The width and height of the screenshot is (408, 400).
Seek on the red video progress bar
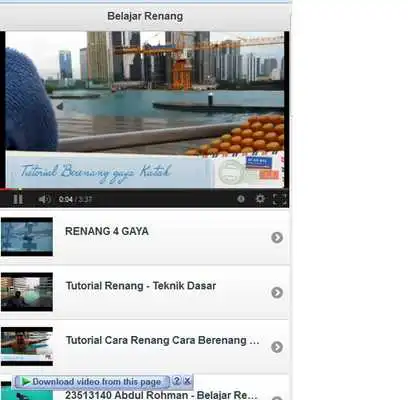pyautogui.click(x=144, y=189)
